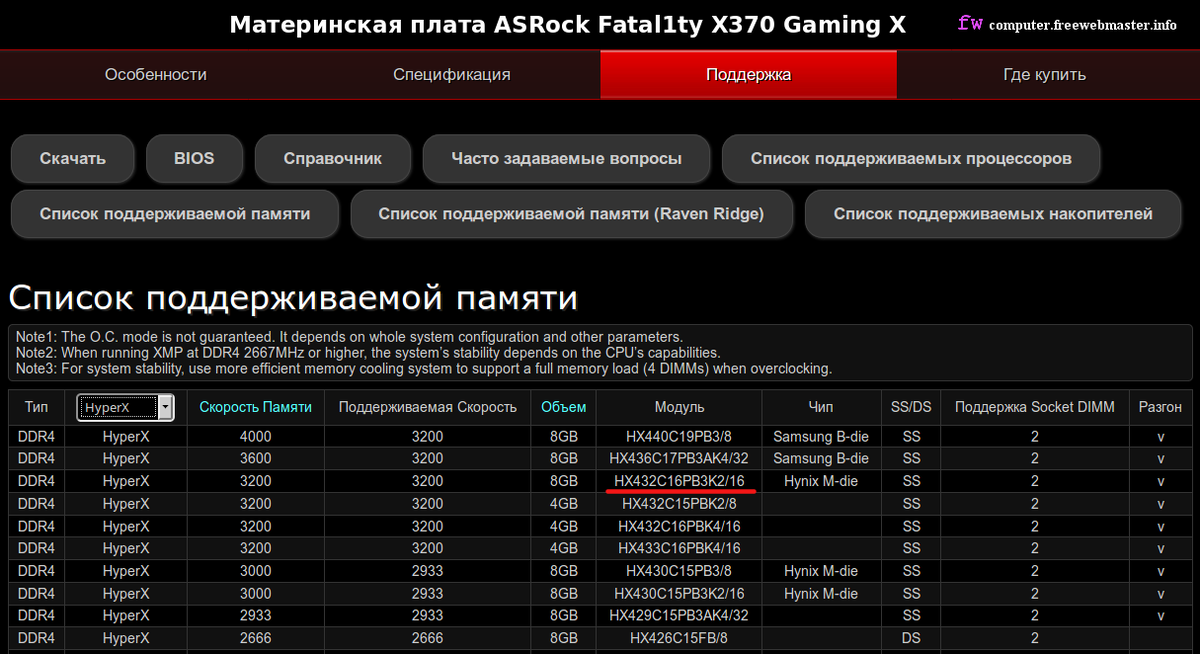This screenshot has height=654, width=1200.
Task: Select module HX433C16PBK4/16 cell
Action: pos(679,548)
